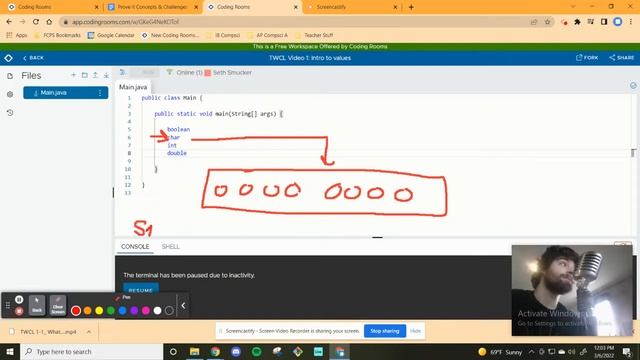Switch to the SHELL tab

pyautogui.click(x=171, y=247)
